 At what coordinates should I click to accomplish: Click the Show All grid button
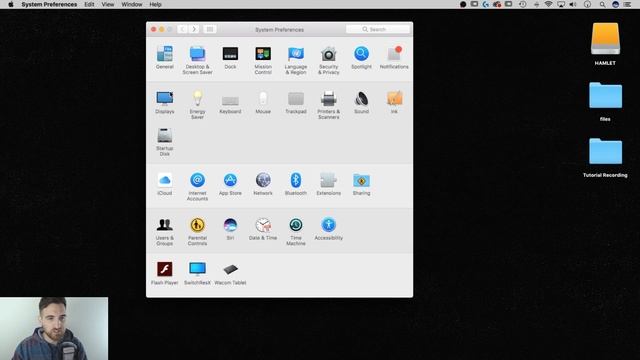(x=209, y=29)
